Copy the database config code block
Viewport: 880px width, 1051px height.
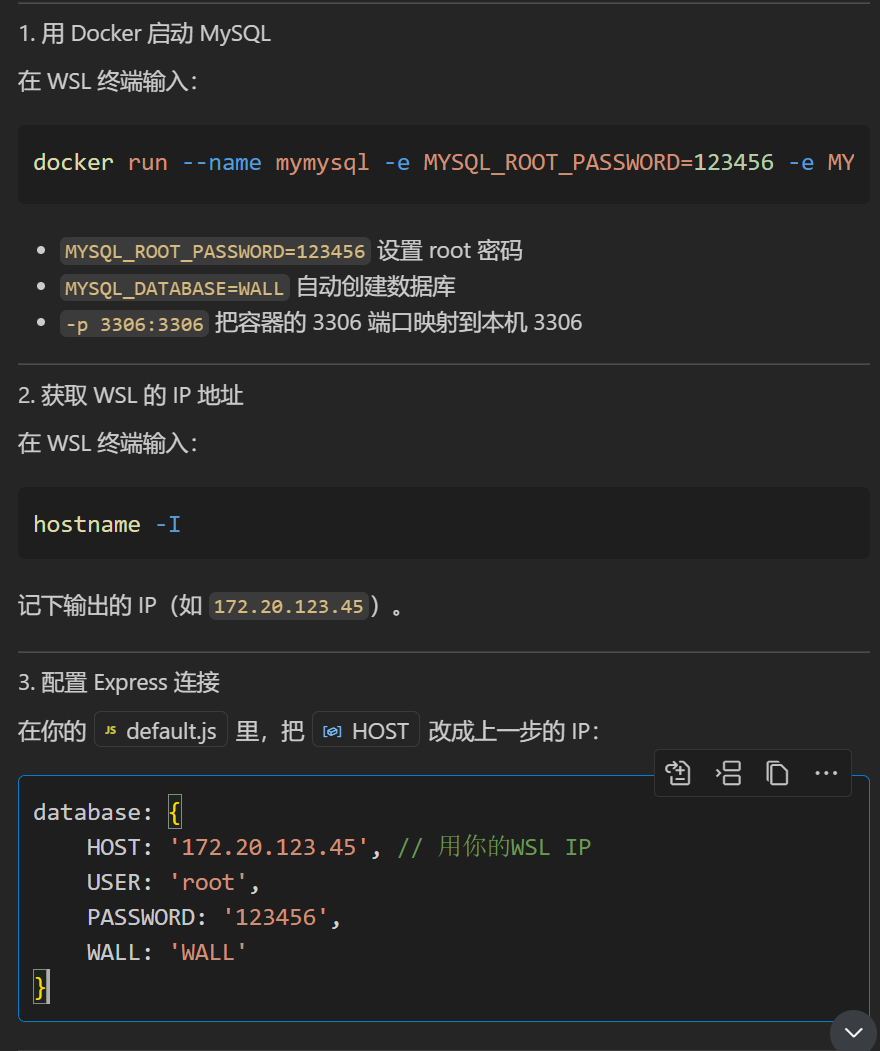pos(777,773)
